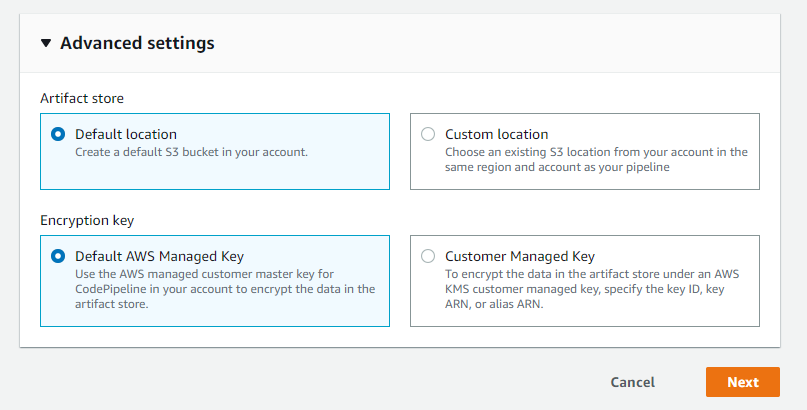Collapse the Advanced settings disclosure triangle

click(x=46, y=44)
